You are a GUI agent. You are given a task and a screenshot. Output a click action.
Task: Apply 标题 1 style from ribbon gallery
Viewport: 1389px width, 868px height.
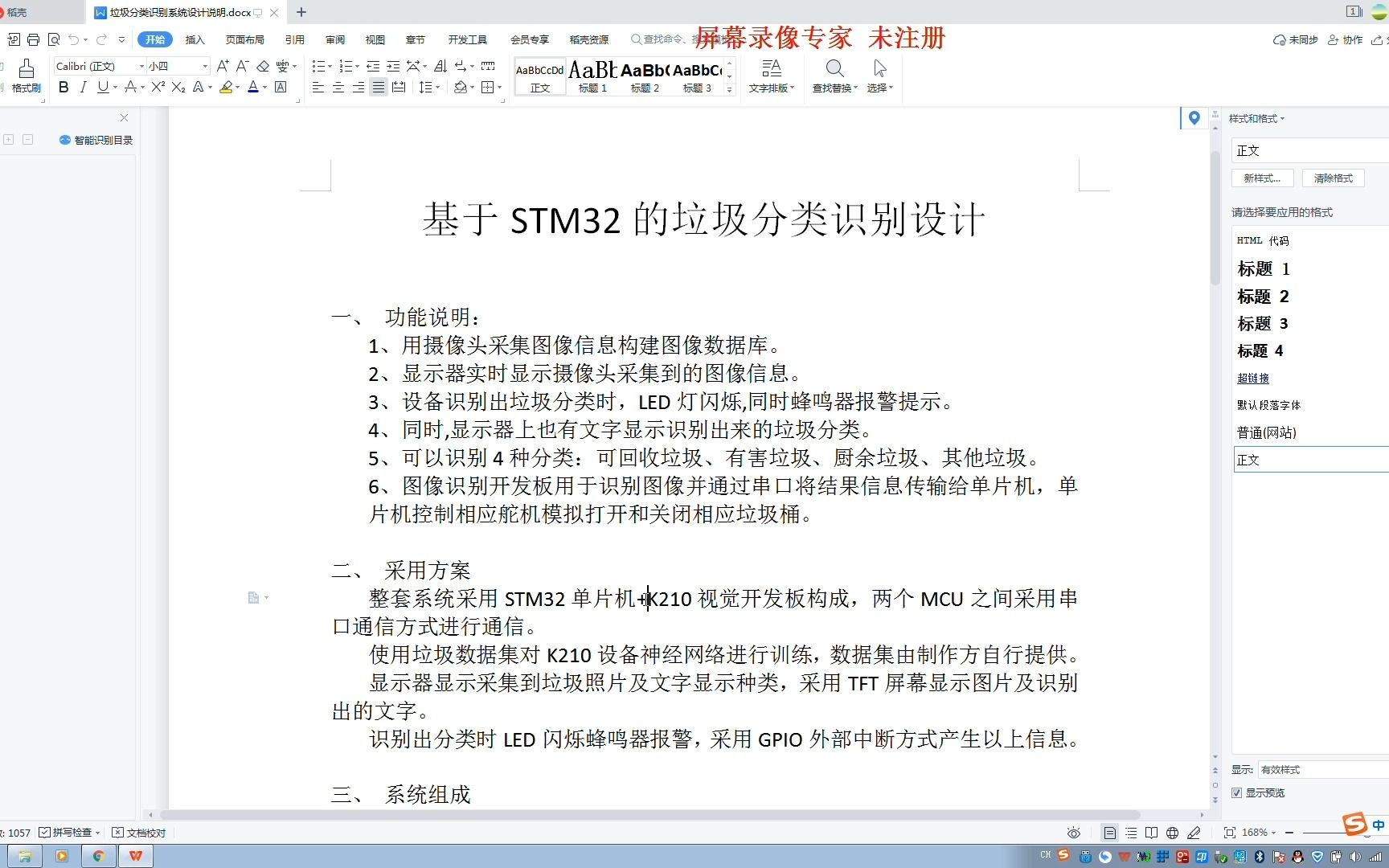(592, 76)
